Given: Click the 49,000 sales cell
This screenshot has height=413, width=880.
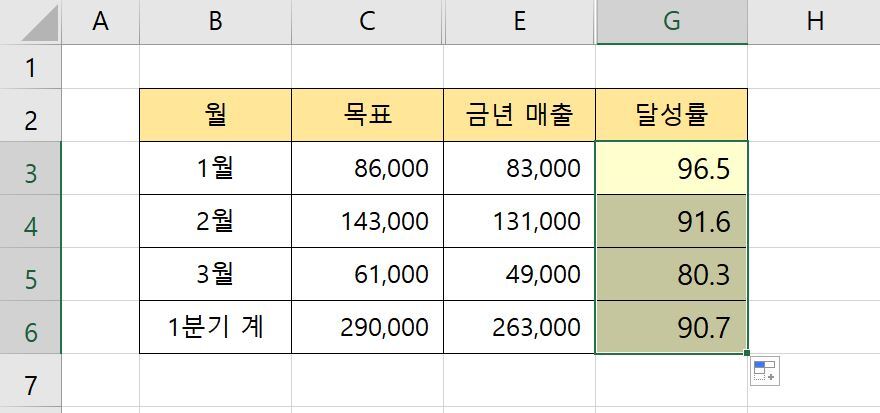Looking at the screenshot, I should pyautogui.click(x=520, y=274).
